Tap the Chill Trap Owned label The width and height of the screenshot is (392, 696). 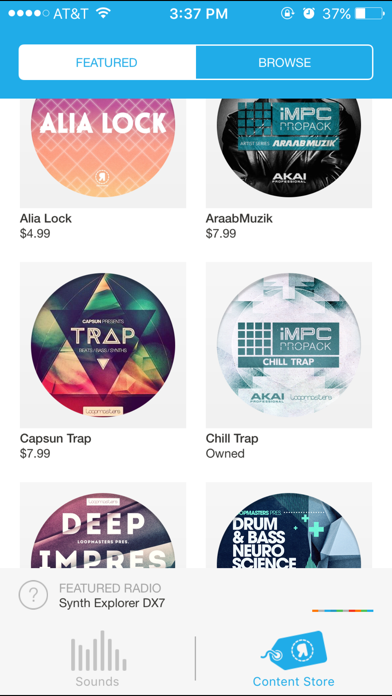coord(225,454)
